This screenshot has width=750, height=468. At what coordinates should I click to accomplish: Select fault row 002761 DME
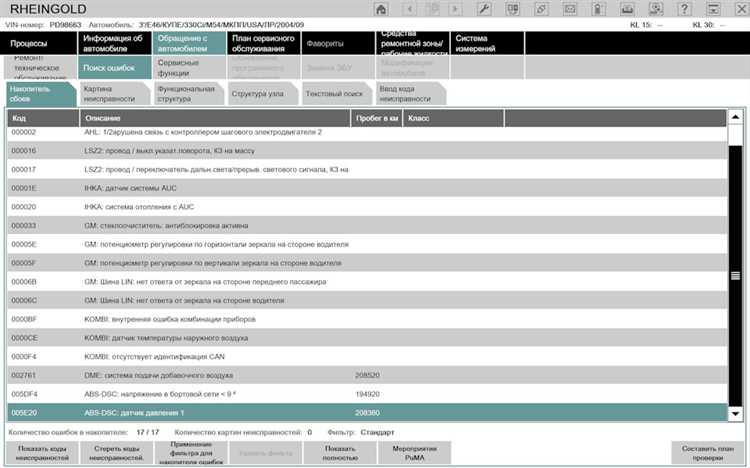367,375
